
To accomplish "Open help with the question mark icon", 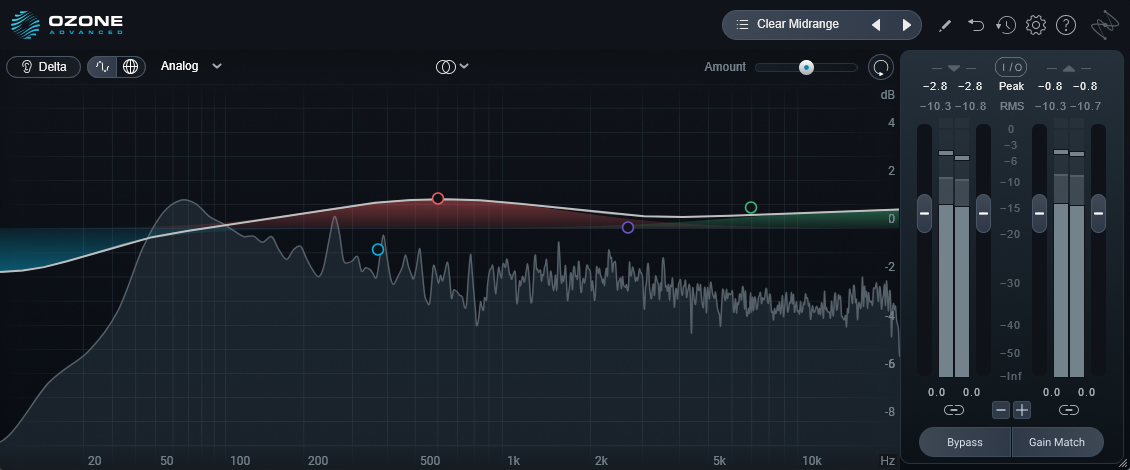I will 1066,25.
